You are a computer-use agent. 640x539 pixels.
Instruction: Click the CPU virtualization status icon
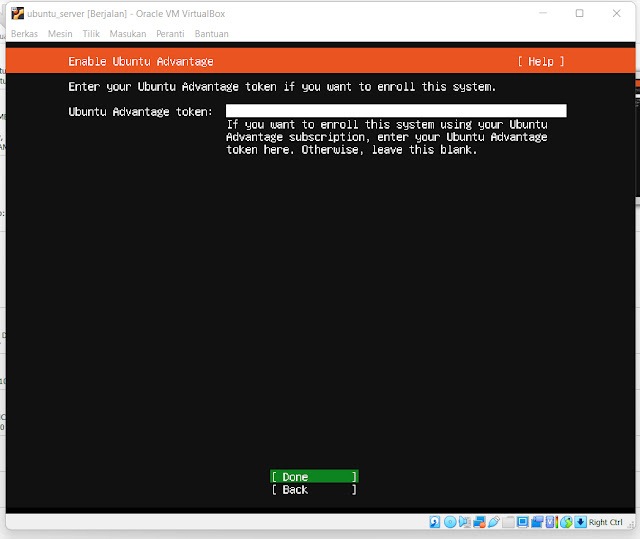tap(551, 522)
